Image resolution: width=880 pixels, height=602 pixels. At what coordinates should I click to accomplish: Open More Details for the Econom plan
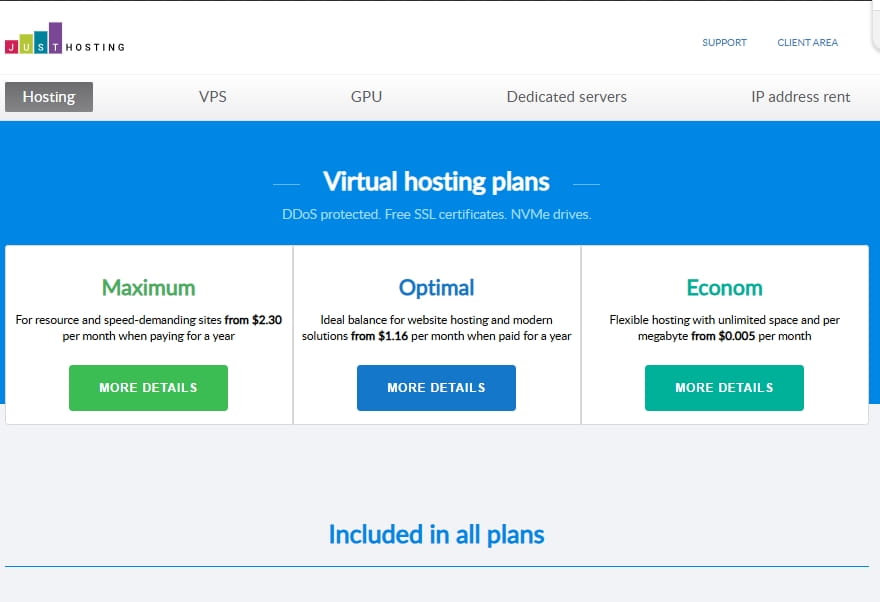[724, 388]
